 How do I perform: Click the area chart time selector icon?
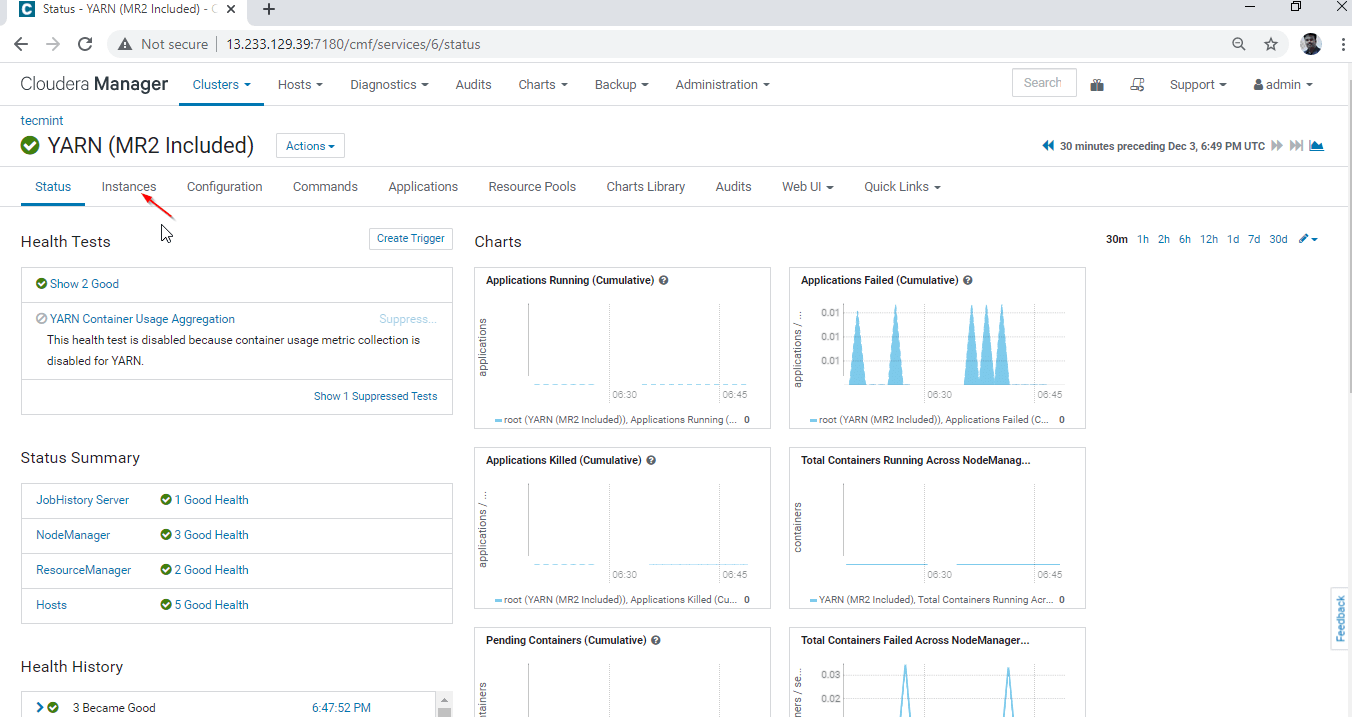(1317, 146)
